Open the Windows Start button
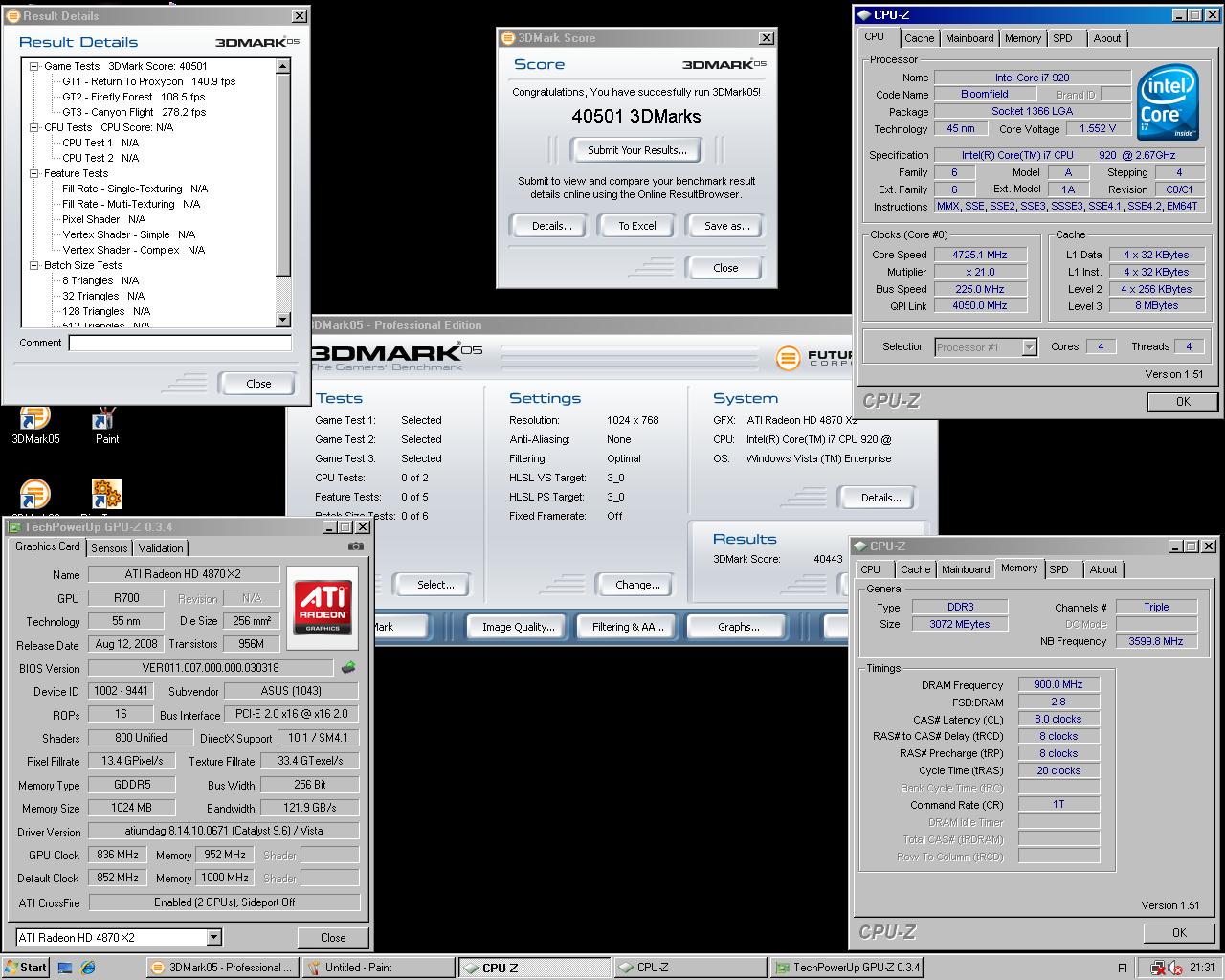Screen dimensions: 1225x980 coord(26,968)
